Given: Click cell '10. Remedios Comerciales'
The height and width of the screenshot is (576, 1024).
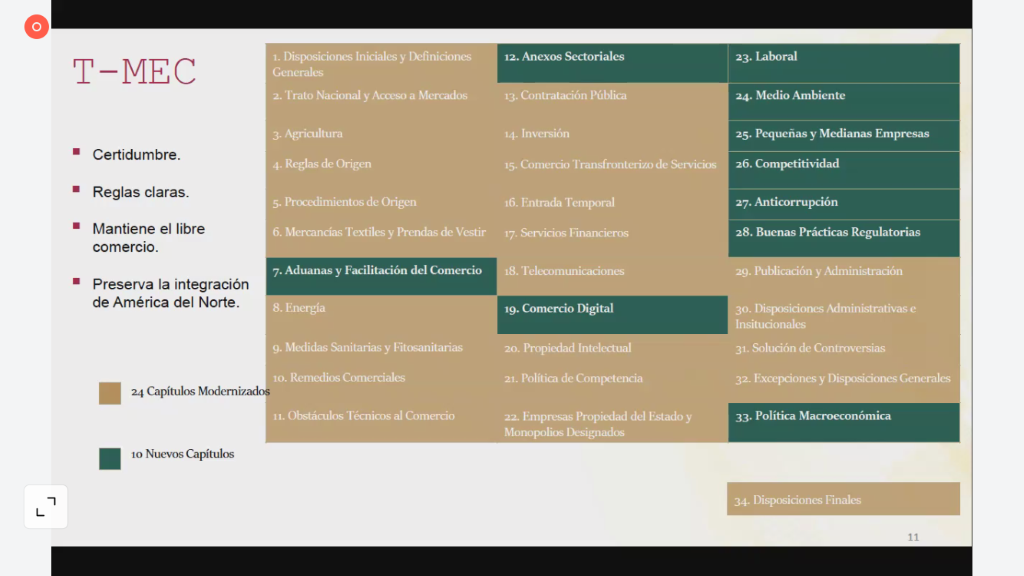Looking at the screenshot, I should point(381,383).
